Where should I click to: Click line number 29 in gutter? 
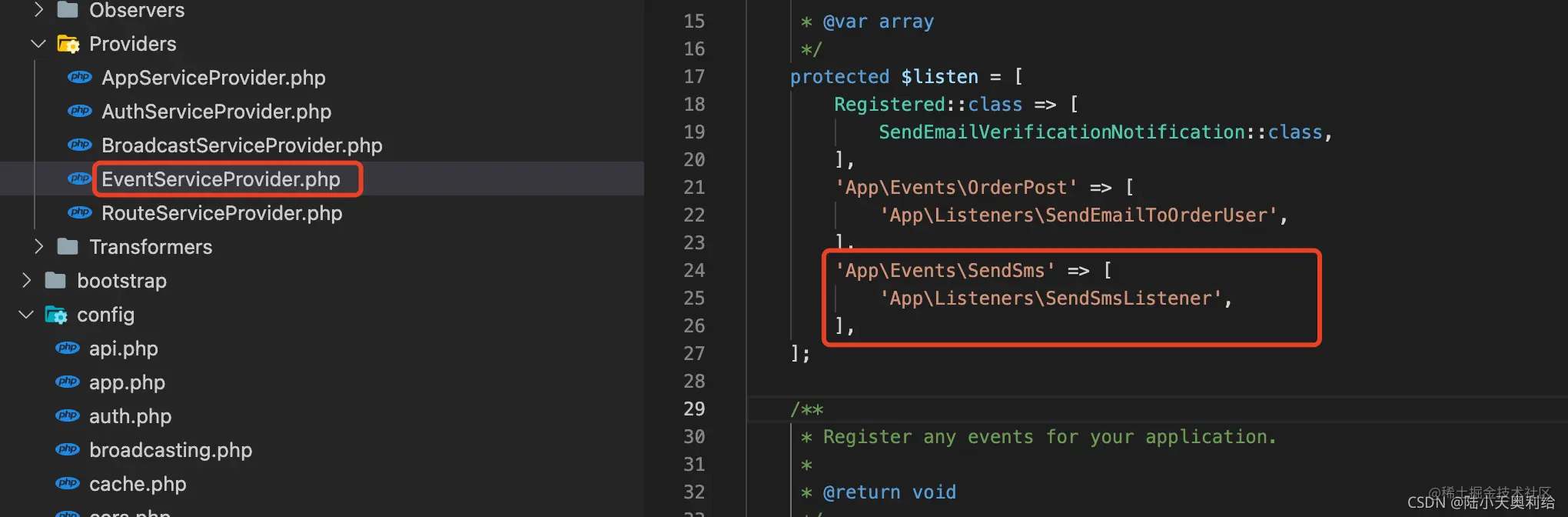[694, 409]
